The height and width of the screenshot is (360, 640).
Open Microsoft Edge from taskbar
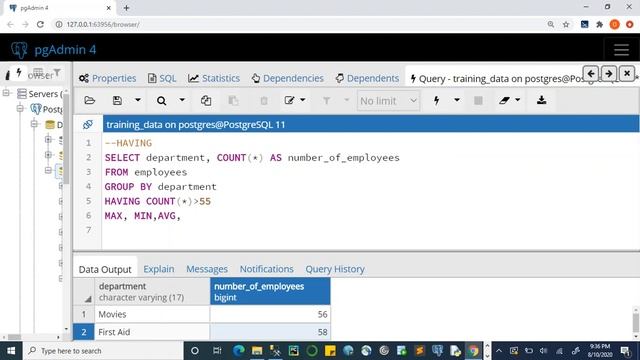click(239, 351)
